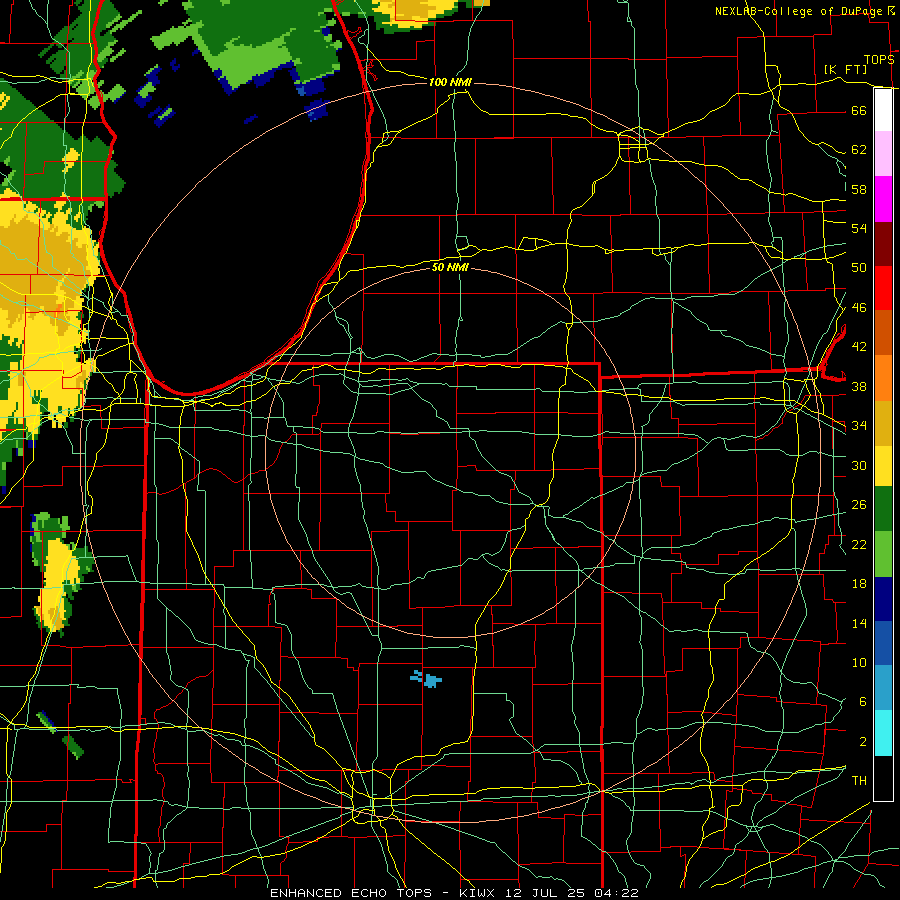Click the "NEXLAB-College of DuPage" credit text
The width and height of the screenshot is (900, 900).
pos(800,11)
